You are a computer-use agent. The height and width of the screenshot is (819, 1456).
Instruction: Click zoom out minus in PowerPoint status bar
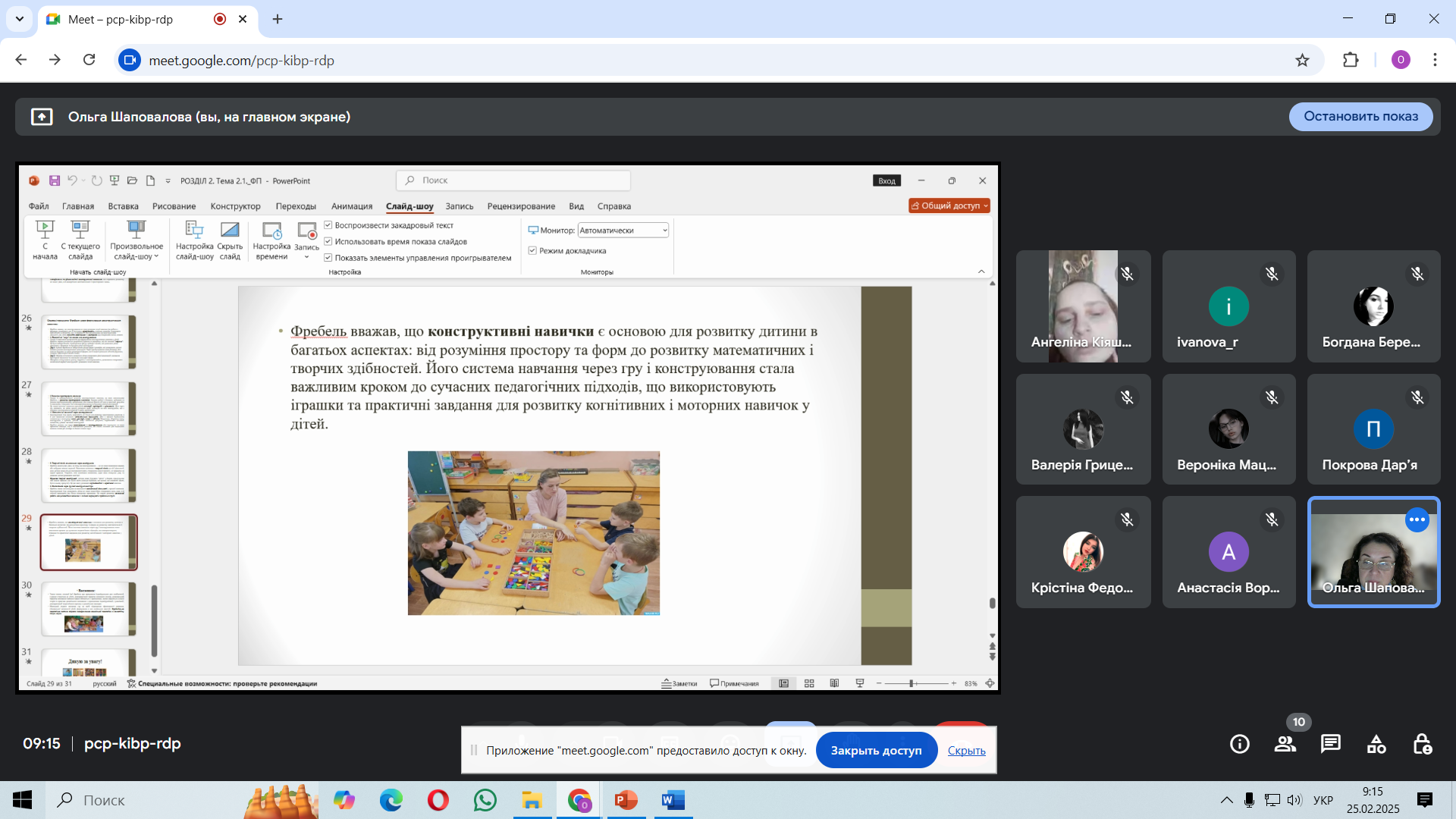pos(879,683)
